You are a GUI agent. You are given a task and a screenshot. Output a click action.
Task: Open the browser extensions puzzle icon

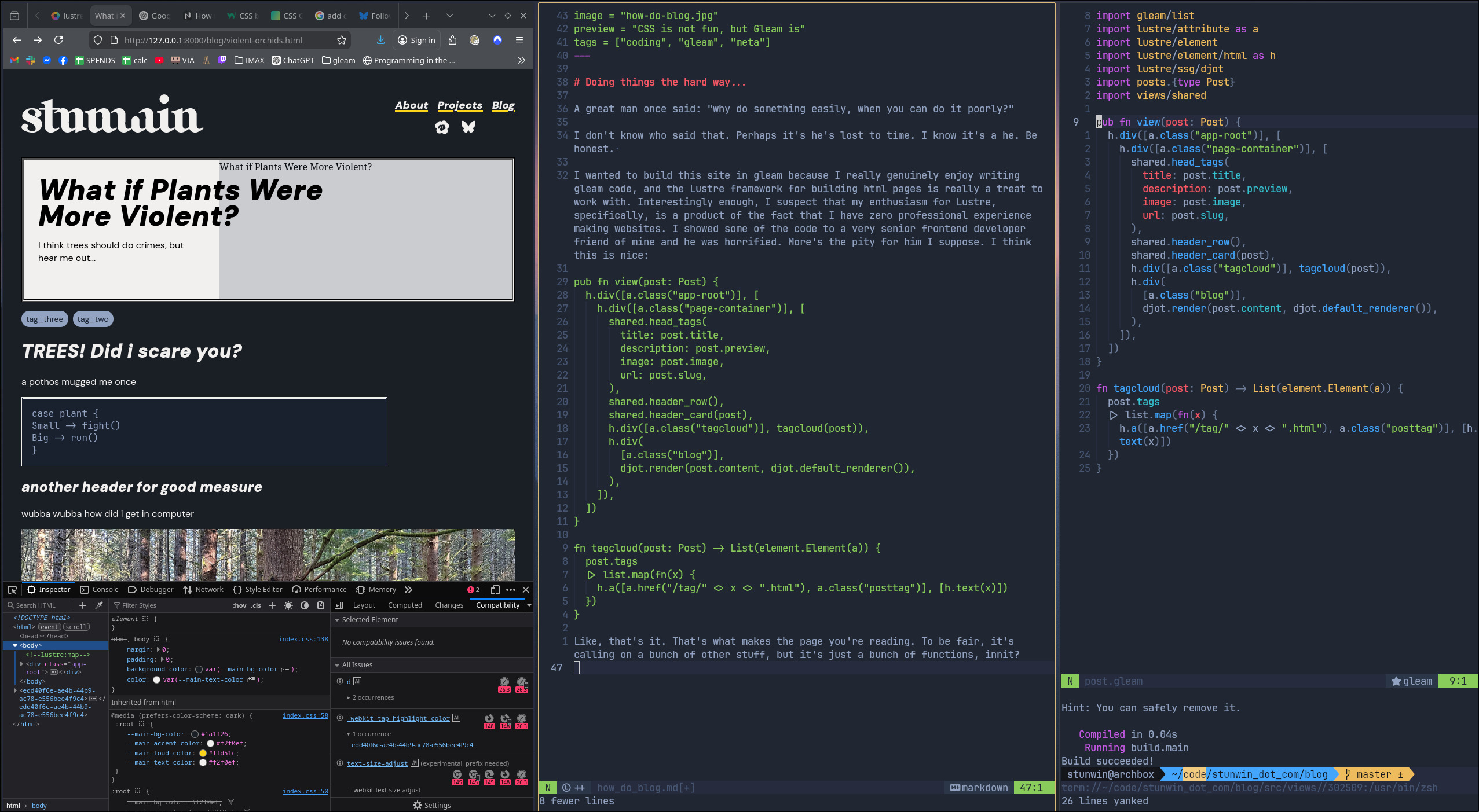point(453,40)
